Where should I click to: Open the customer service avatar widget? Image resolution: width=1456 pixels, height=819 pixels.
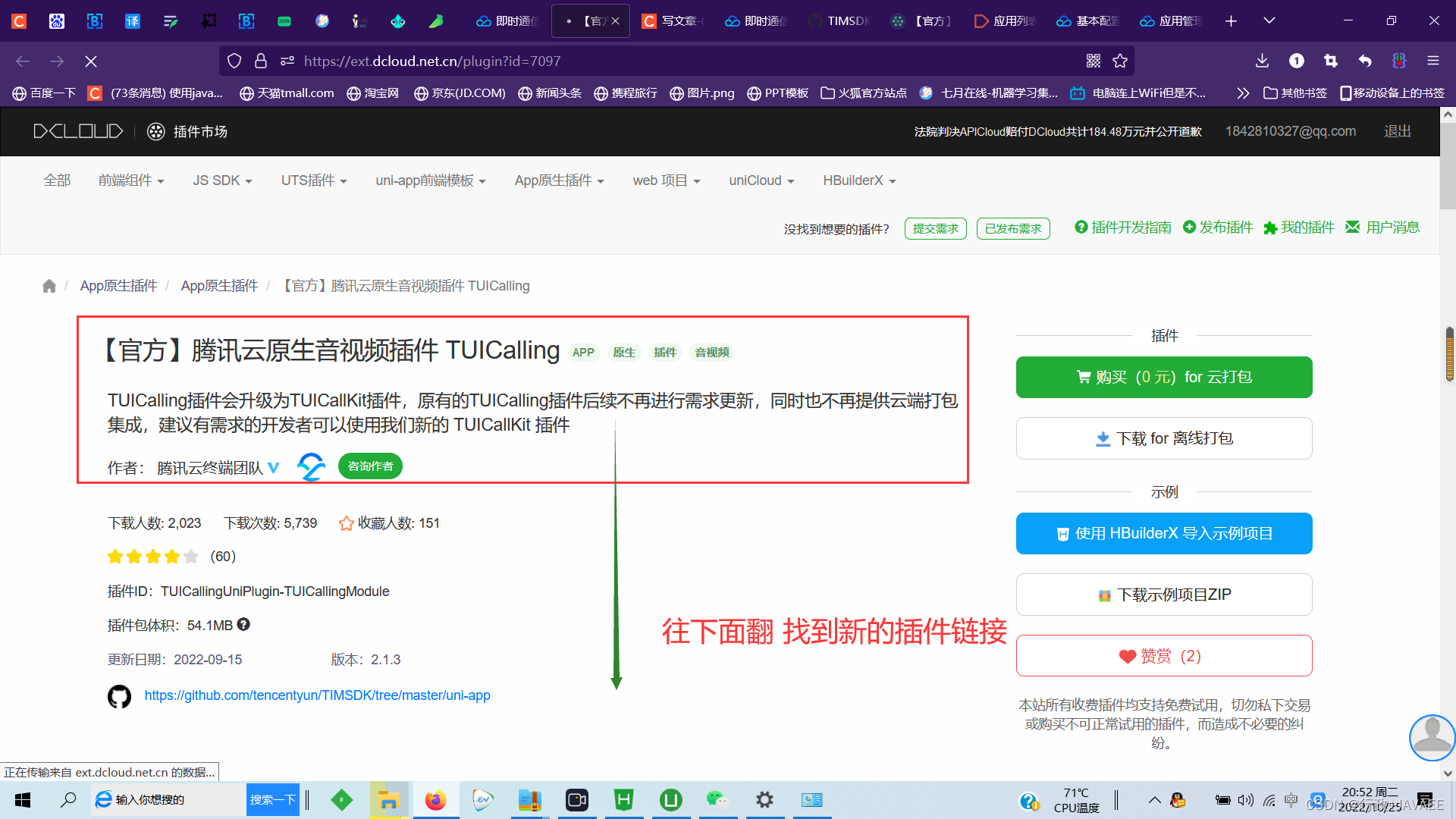pos(1432,737)
